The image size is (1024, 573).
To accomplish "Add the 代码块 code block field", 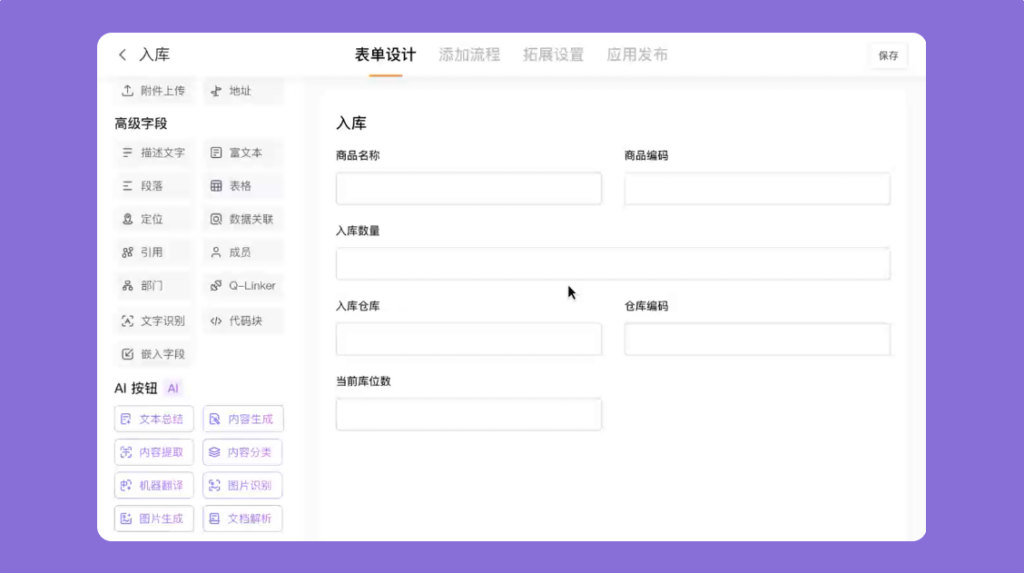I will point(242,321).
